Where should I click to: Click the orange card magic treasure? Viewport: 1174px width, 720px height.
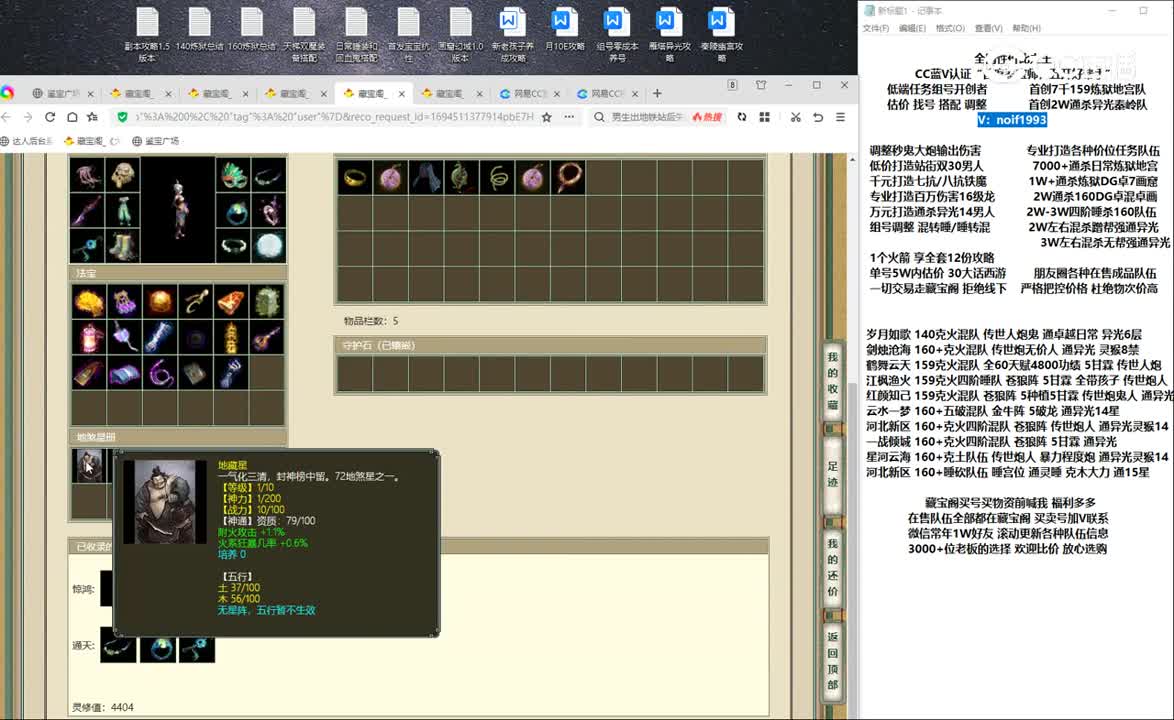[231, 302]
